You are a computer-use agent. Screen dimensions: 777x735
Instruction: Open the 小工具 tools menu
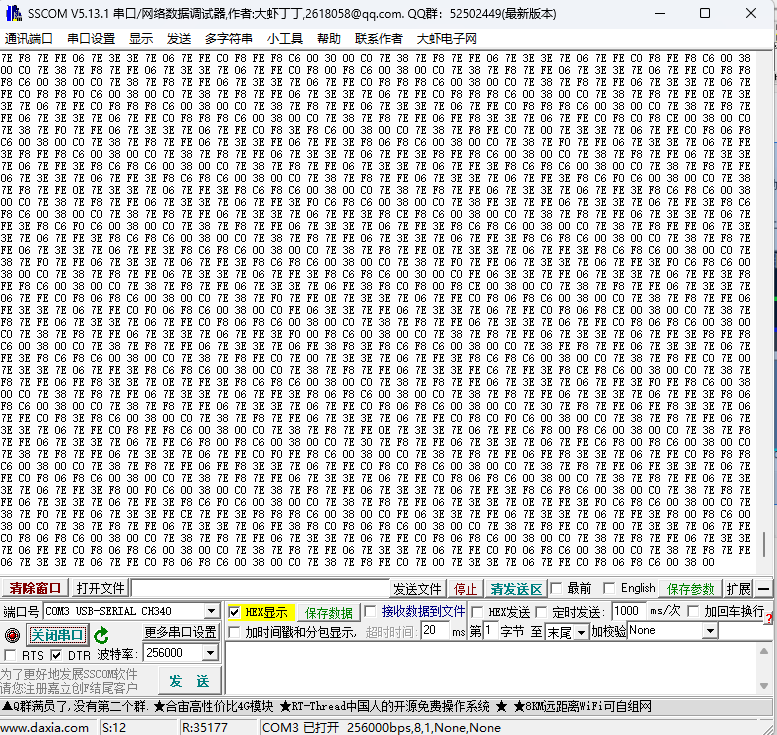tap(285, 38)
